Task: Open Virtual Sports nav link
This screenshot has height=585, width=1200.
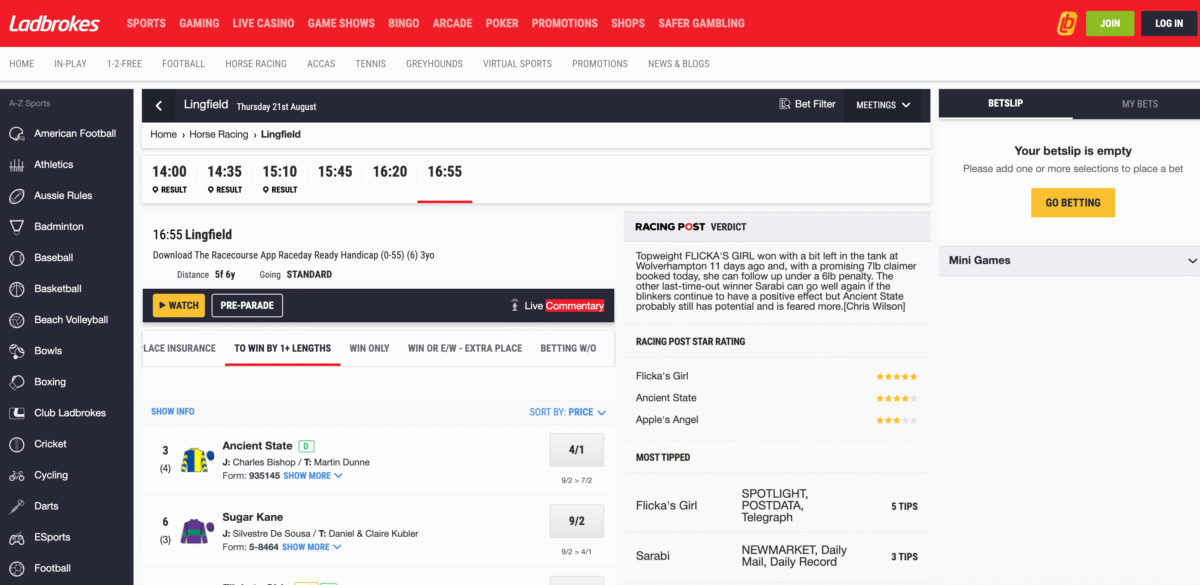Action: pos(517,64)
